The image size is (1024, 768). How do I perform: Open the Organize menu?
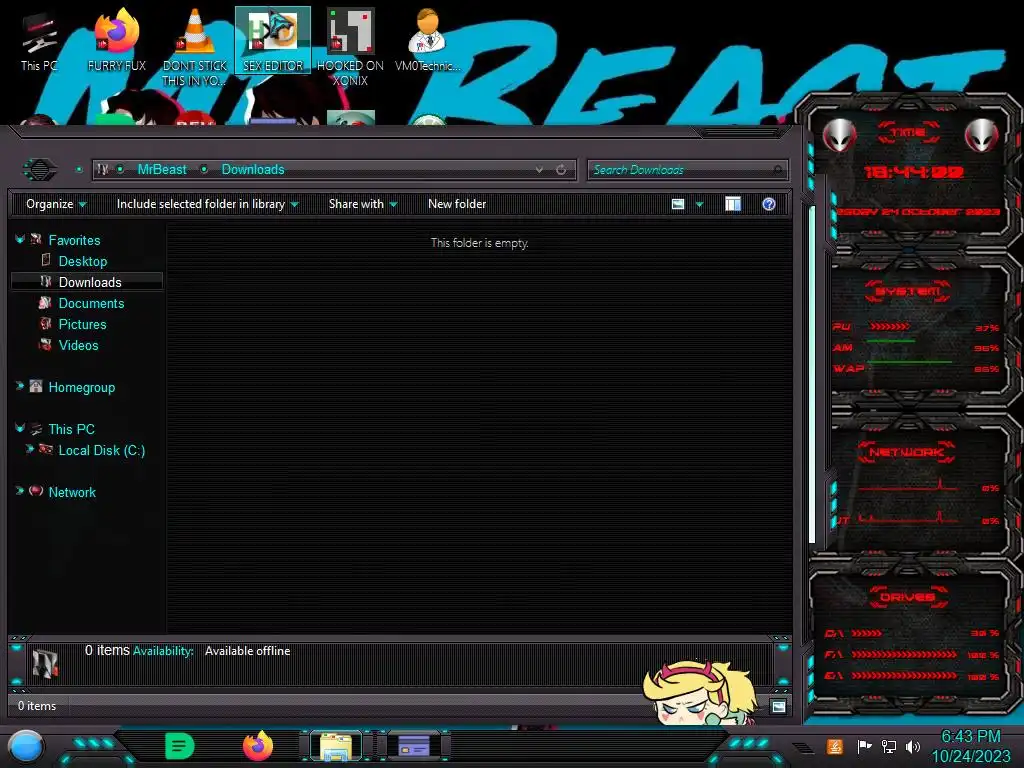(56, 204)
